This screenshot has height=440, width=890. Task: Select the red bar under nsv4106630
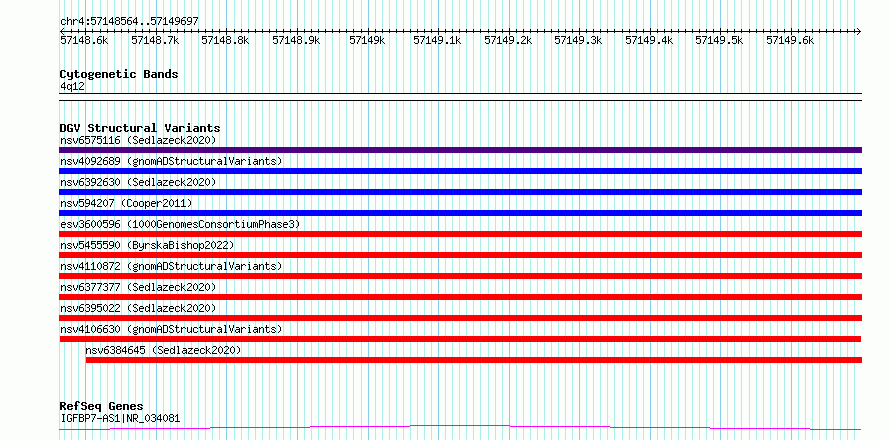460,339
